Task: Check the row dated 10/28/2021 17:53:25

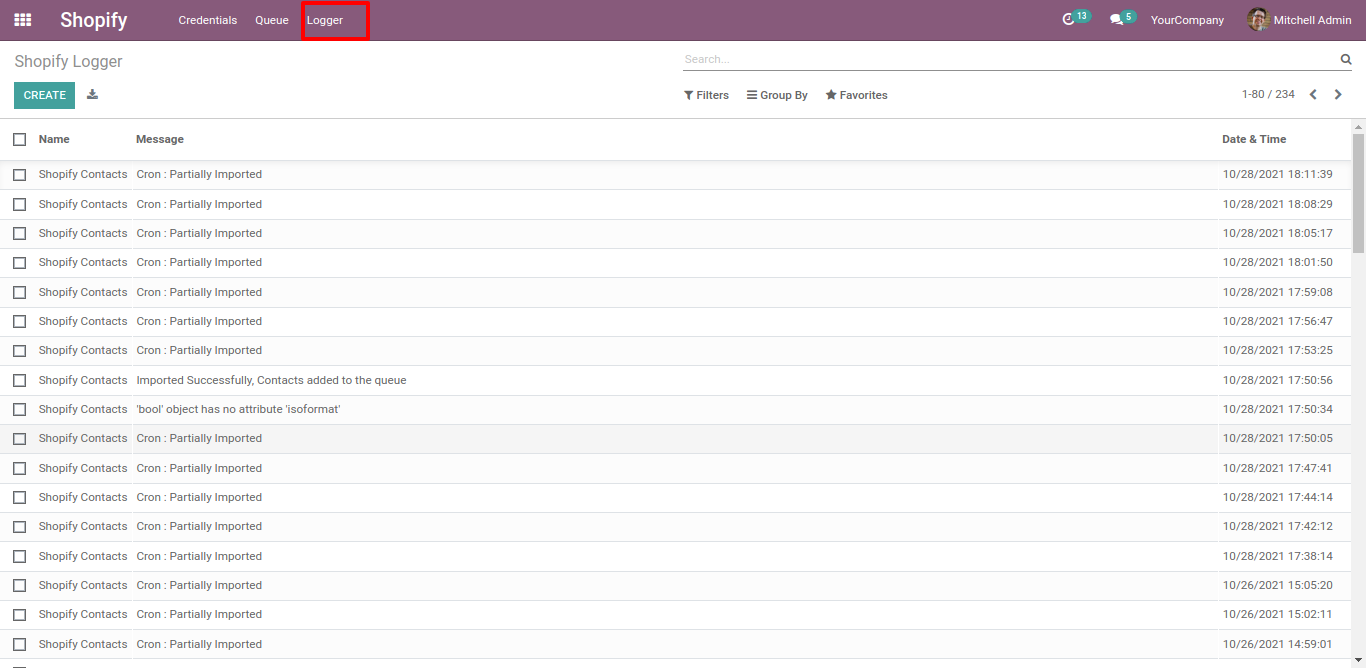Action: [19, 351]
